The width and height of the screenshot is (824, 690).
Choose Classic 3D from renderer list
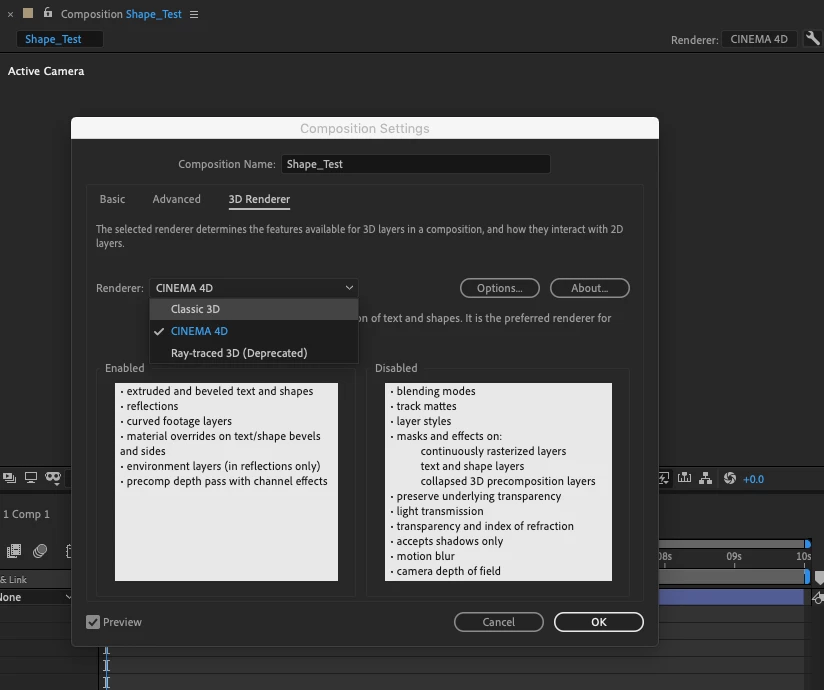click(254, 309)
